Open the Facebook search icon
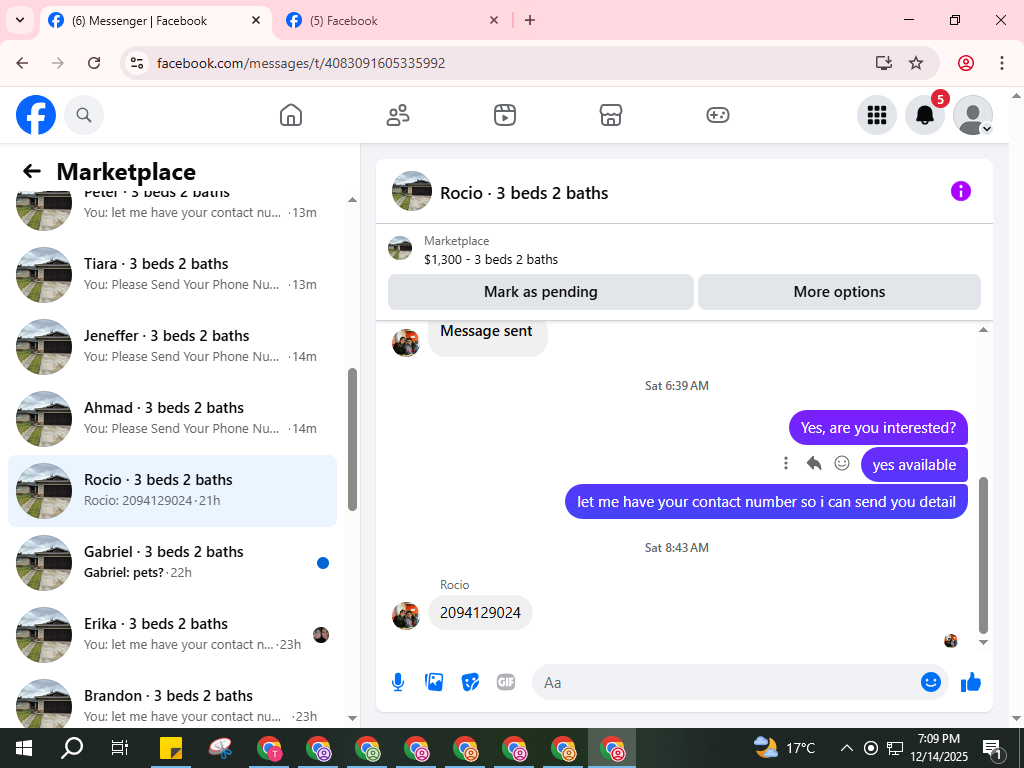The height and width of the screenshot is (768, 1024). [x=84, y=115]
